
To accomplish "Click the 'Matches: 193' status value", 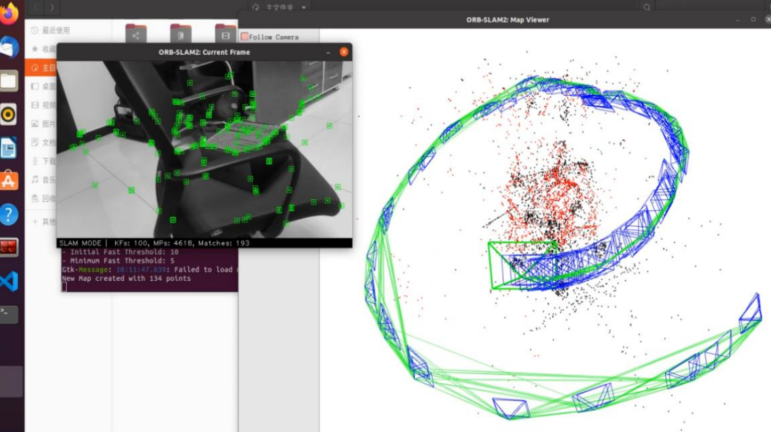I will 224,243.
